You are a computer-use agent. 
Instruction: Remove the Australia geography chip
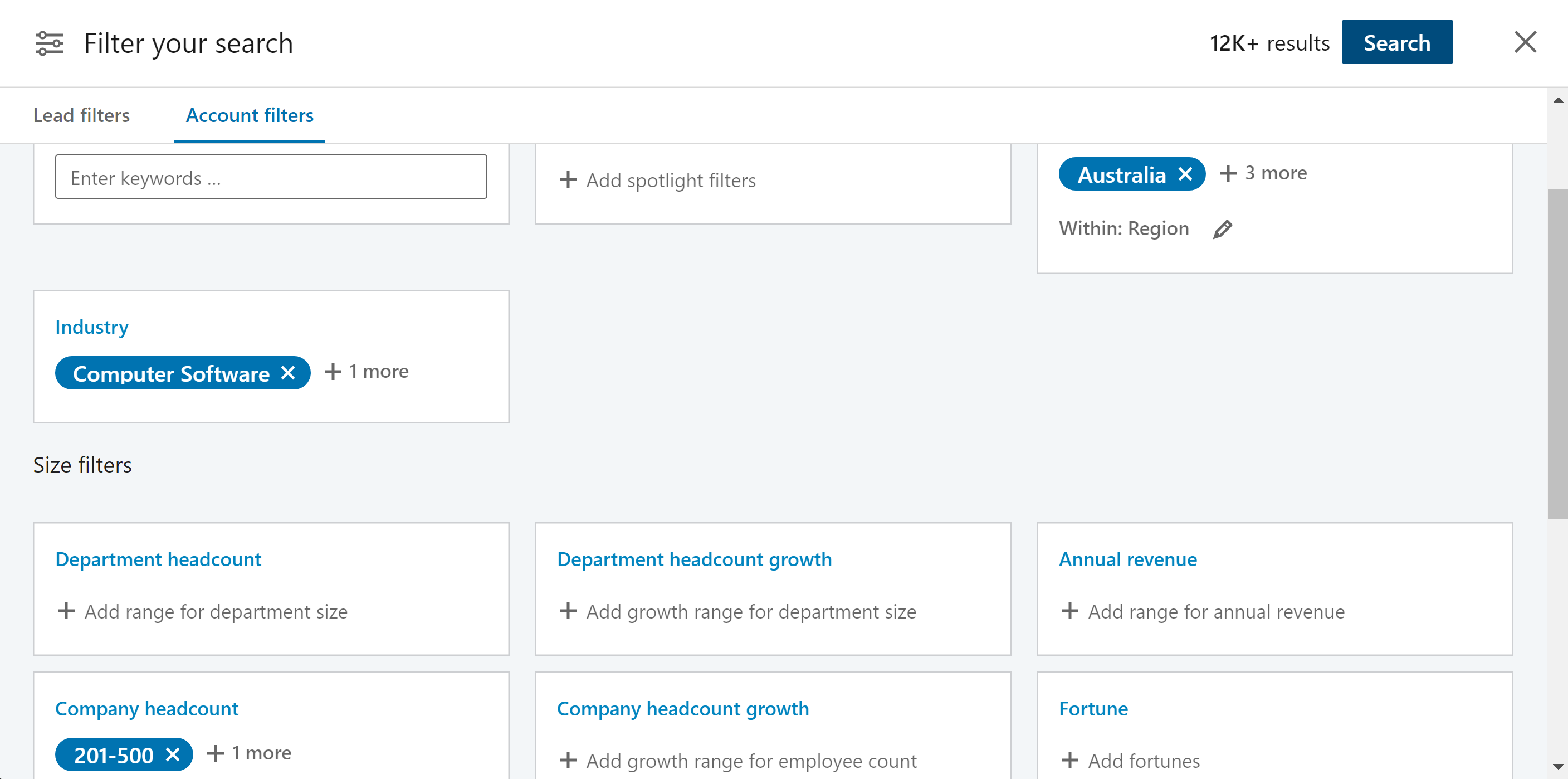coord(1185,175)
